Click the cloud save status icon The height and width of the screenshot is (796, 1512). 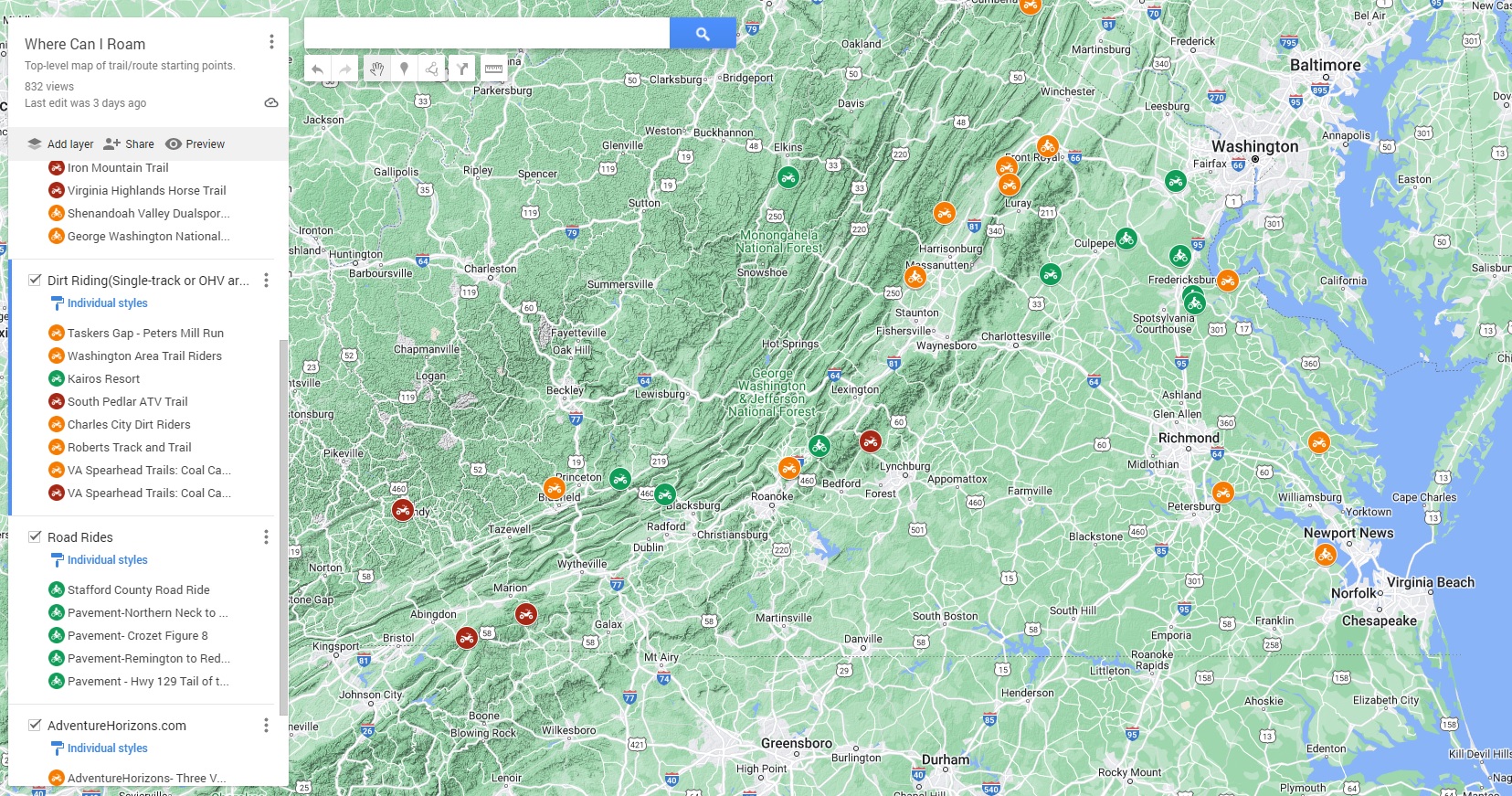point(271,103)
